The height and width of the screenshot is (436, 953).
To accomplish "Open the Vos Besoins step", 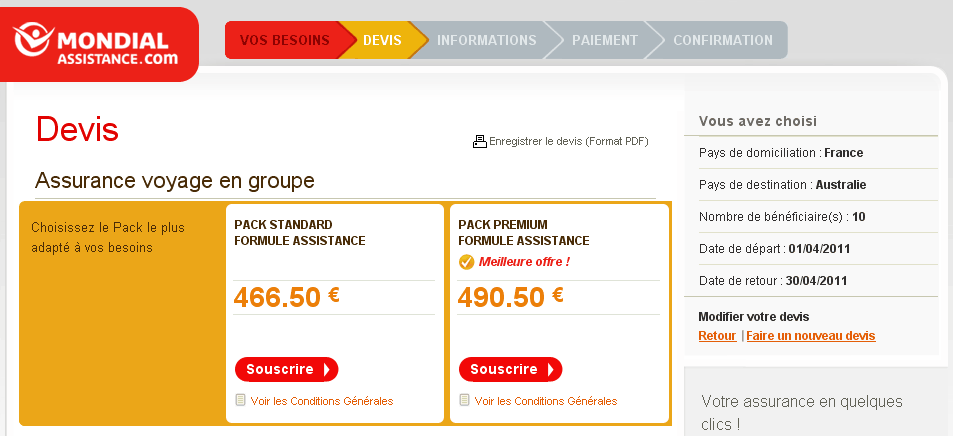I will pos(284,40).
